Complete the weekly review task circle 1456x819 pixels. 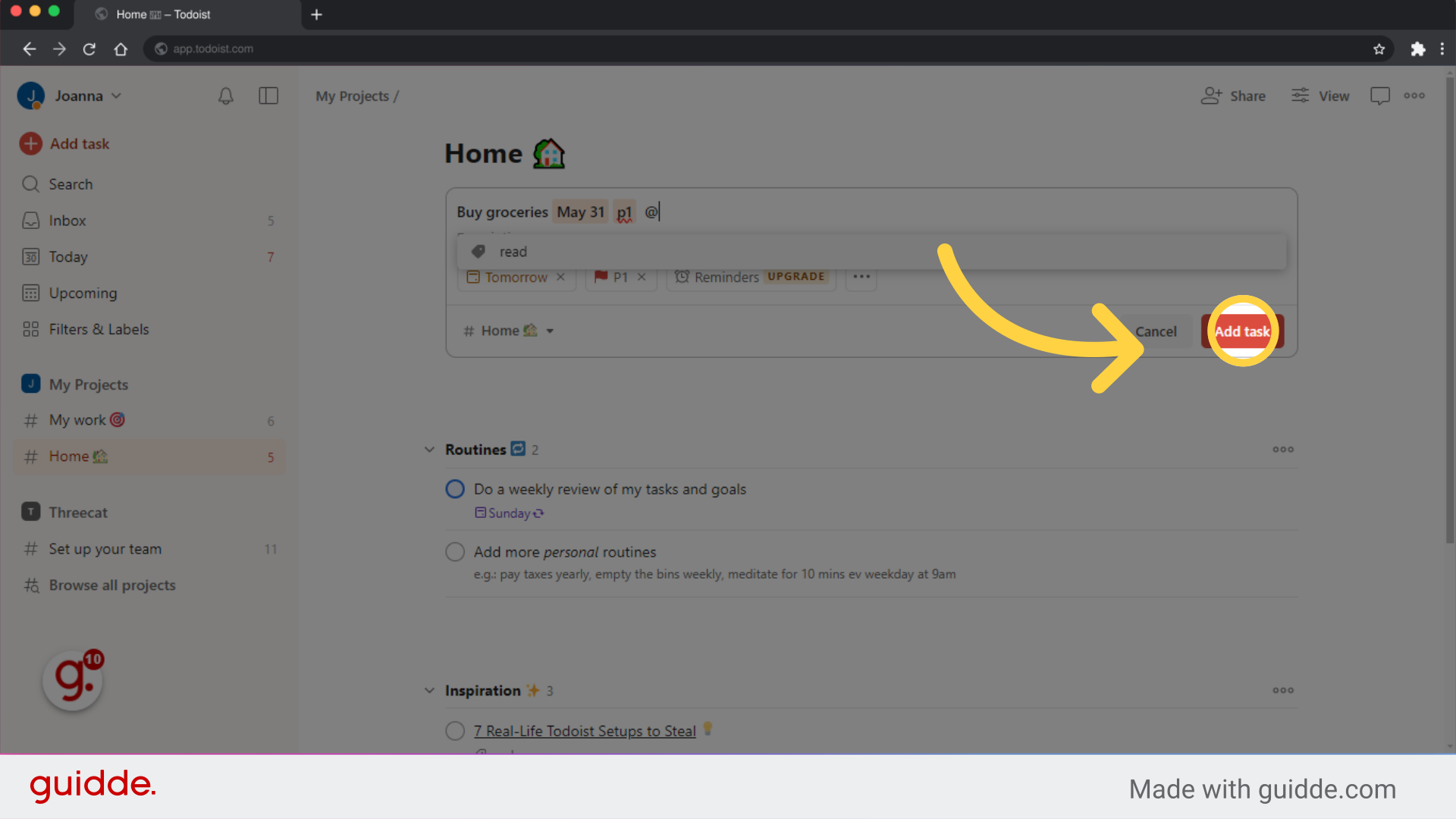click(x=454, y=488)
